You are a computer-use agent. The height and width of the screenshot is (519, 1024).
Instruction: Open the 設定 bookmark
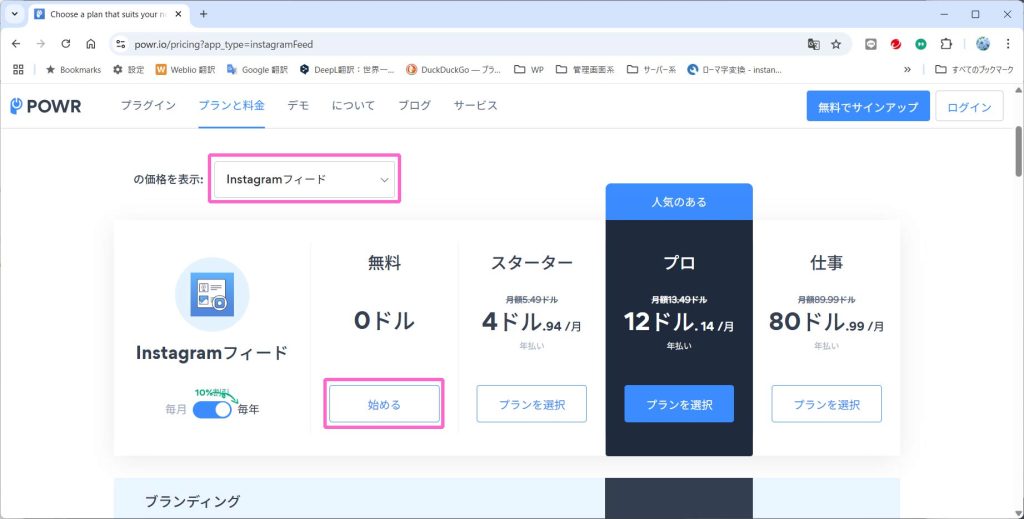pos(129,69)
